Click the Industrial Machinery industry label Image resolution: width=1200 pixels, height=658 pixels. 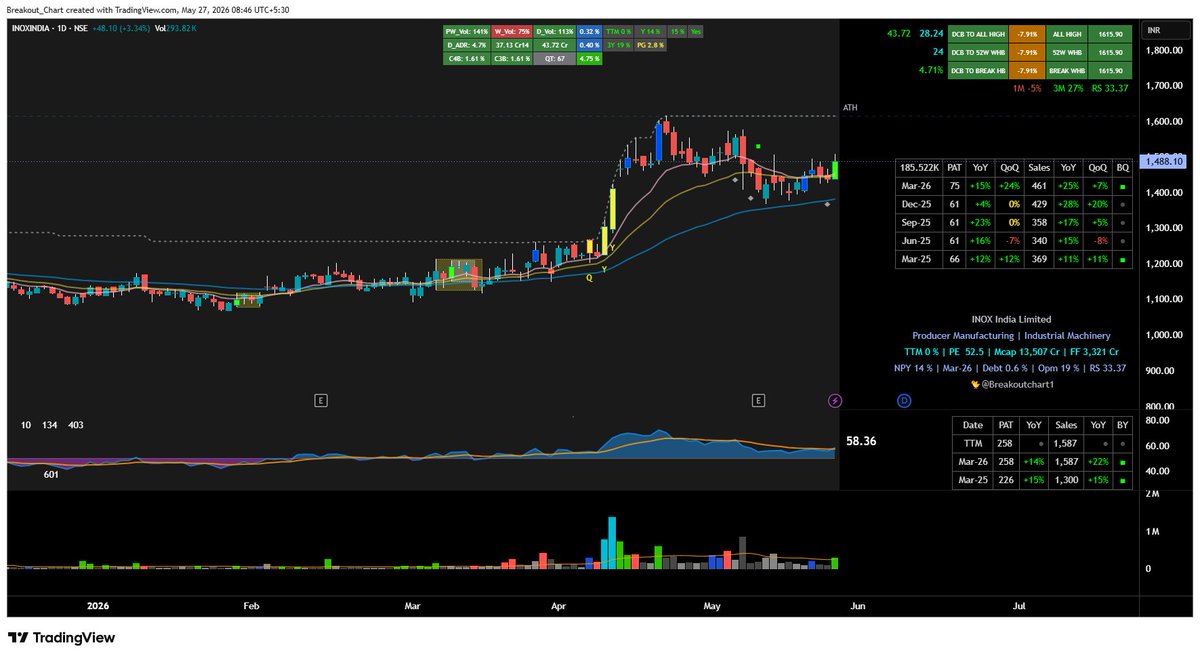(1066, 336)
